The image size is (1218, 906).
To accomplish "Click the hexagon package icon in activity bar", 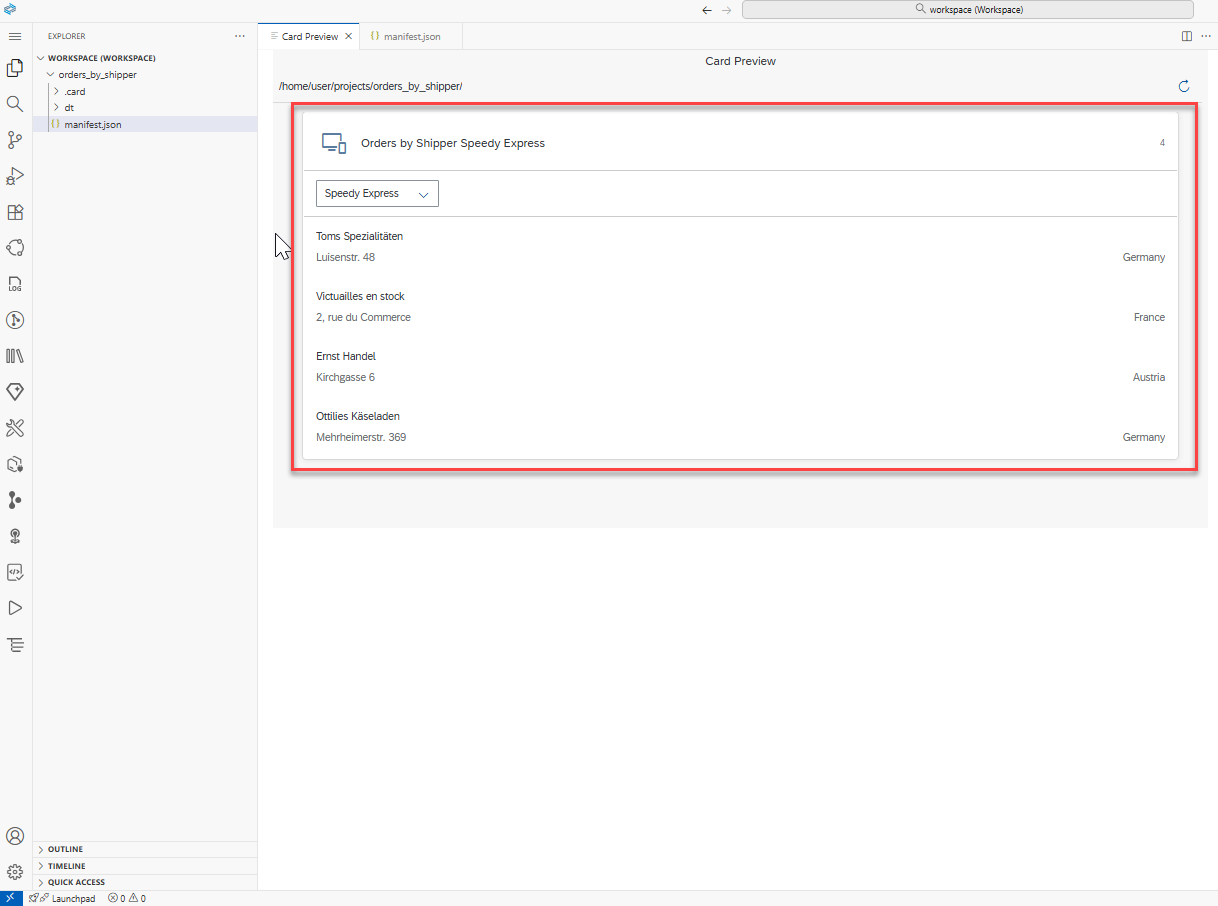I will coord(15,464).
